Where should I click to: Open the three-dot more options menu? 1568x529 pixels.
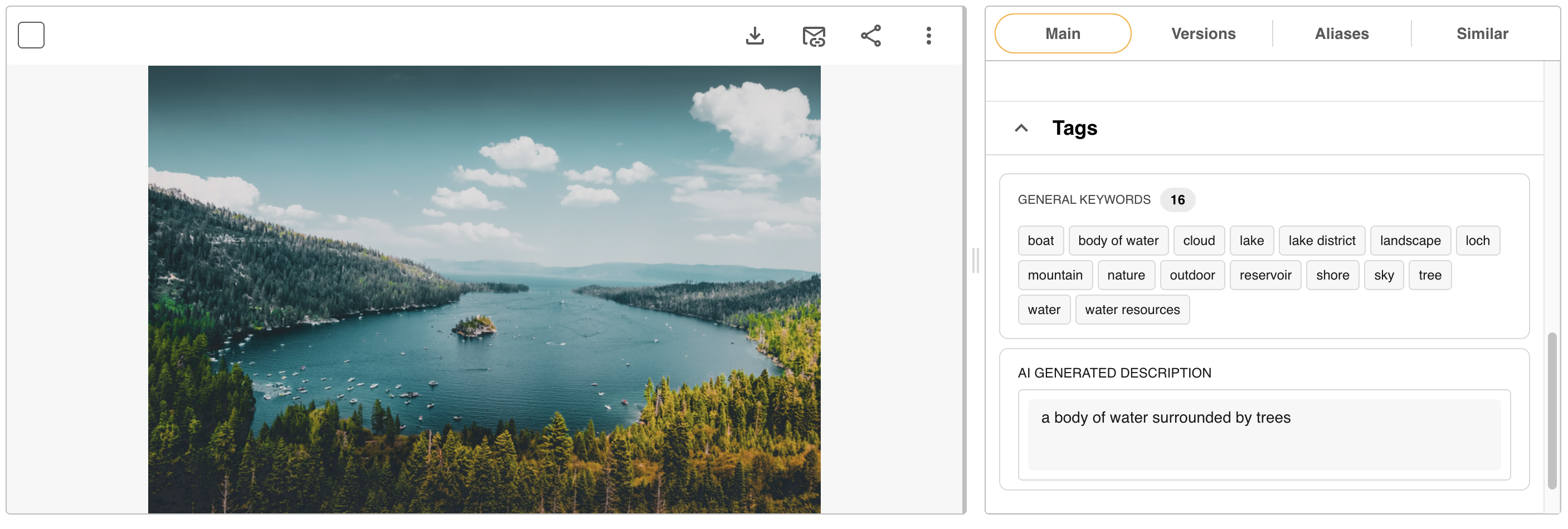point(928,35)
